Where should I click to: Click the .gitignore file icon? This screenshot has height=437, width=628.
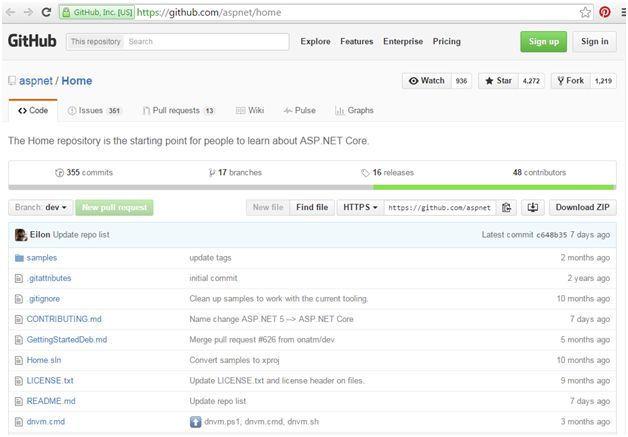click(x=19, y=299)
